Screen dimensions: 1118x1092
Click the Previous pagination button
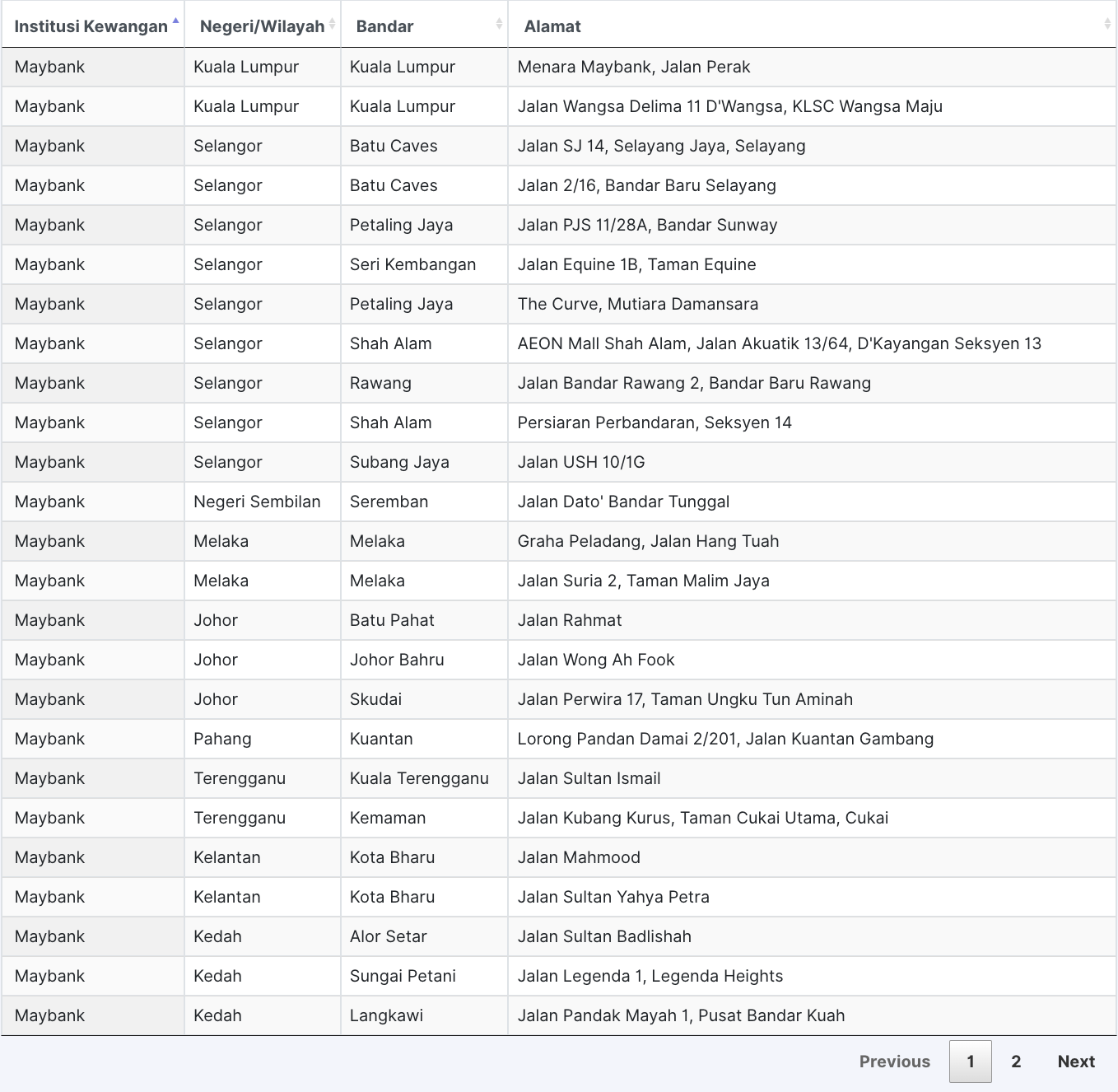894,1062
